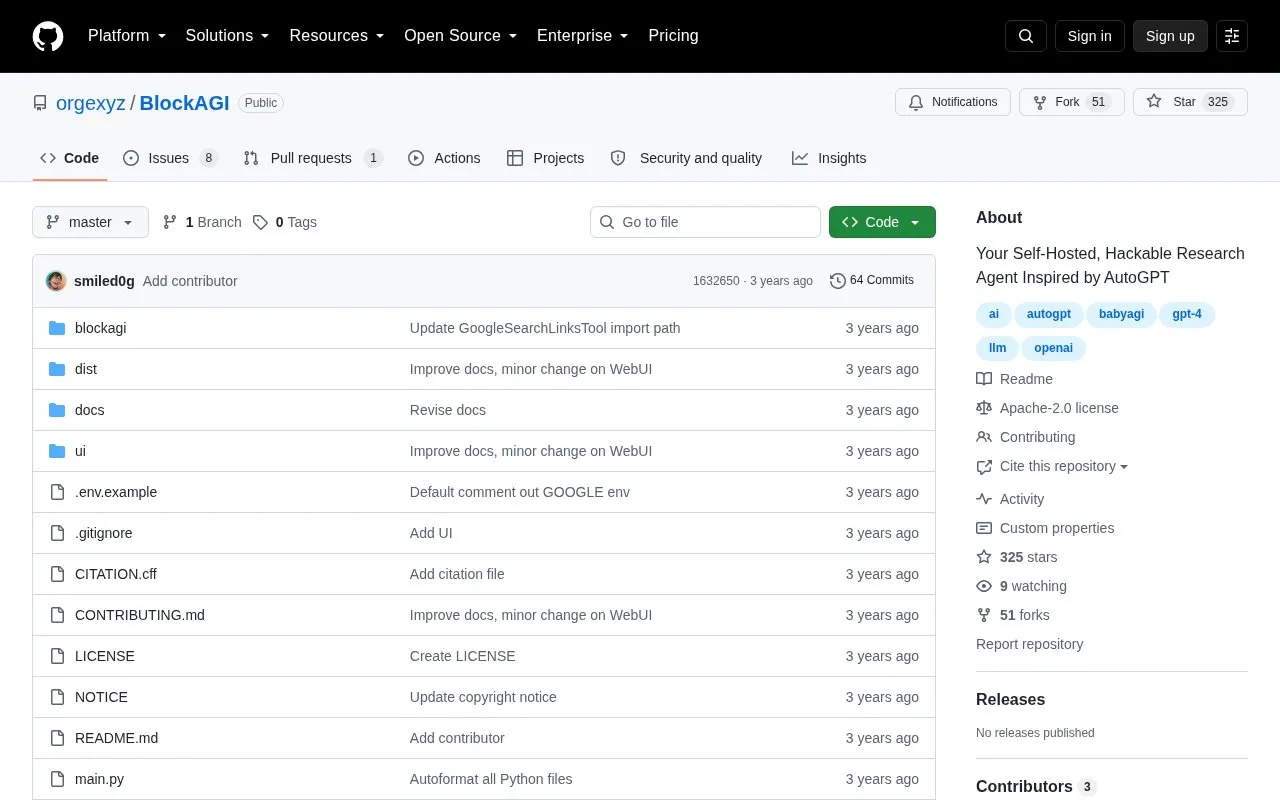
Task: Open the Insights tab
Action: (829, 158)
